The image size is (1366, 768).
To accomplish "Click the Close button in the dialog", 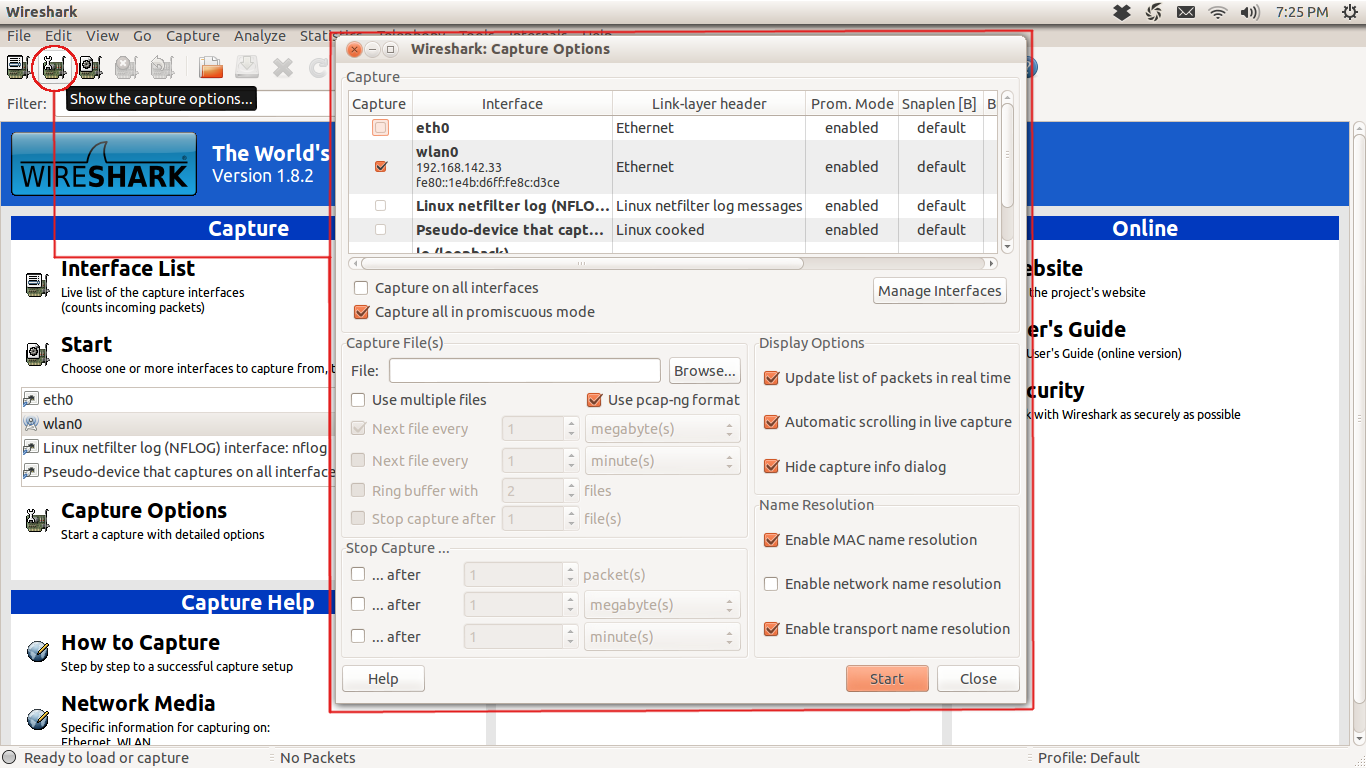I will (x=978, y=679).
